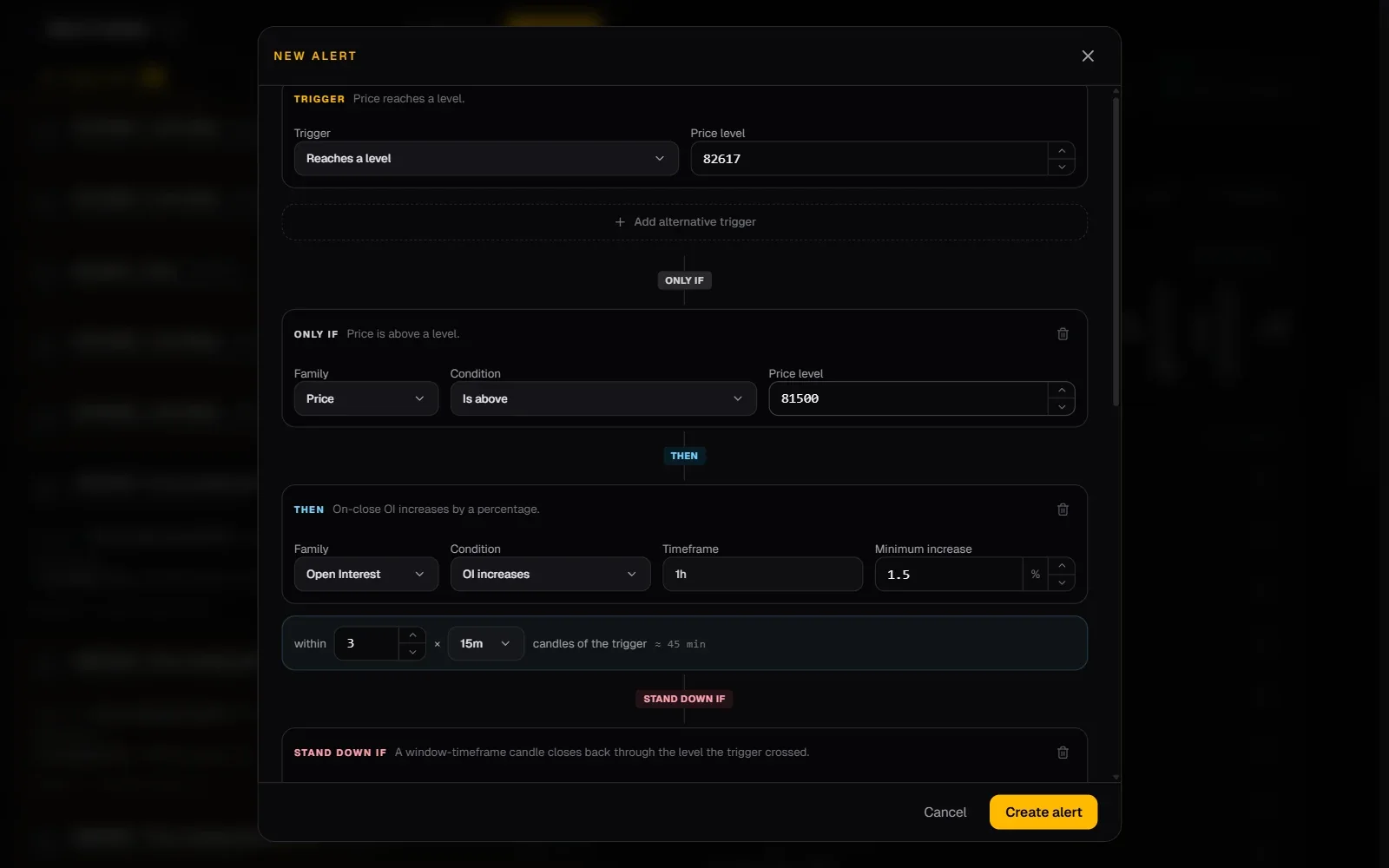Focus the 'within' candles number field
The height and width of the screenshot is (868, 1389).
coord(366,643)
